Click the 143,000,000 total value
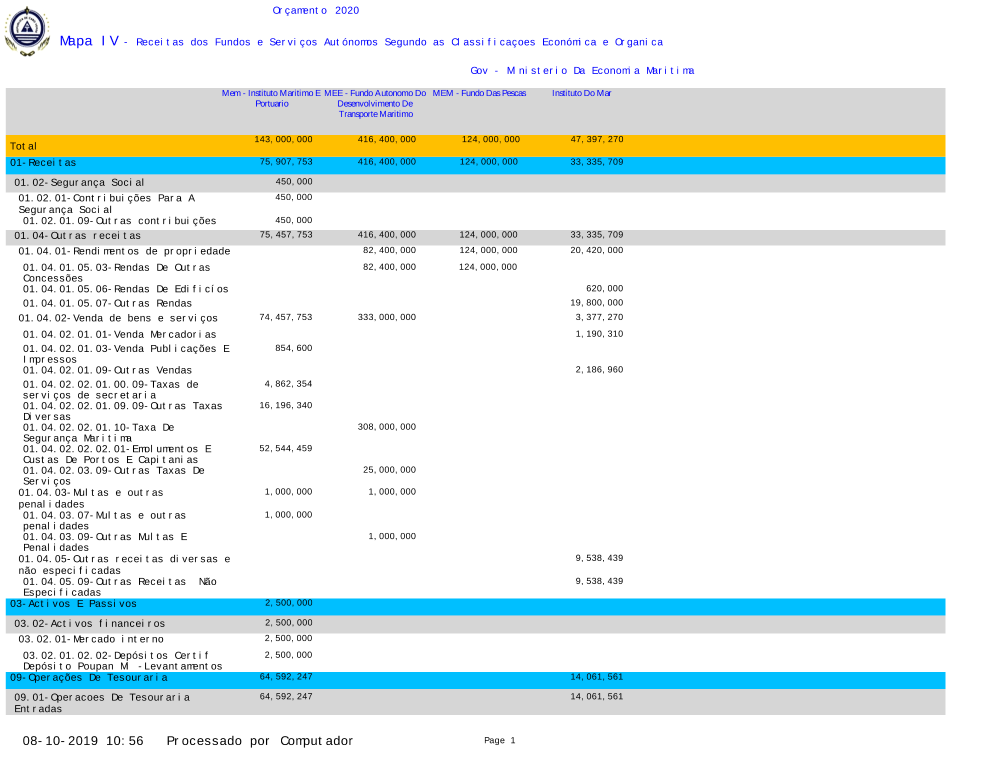 (x=283, y=140)
